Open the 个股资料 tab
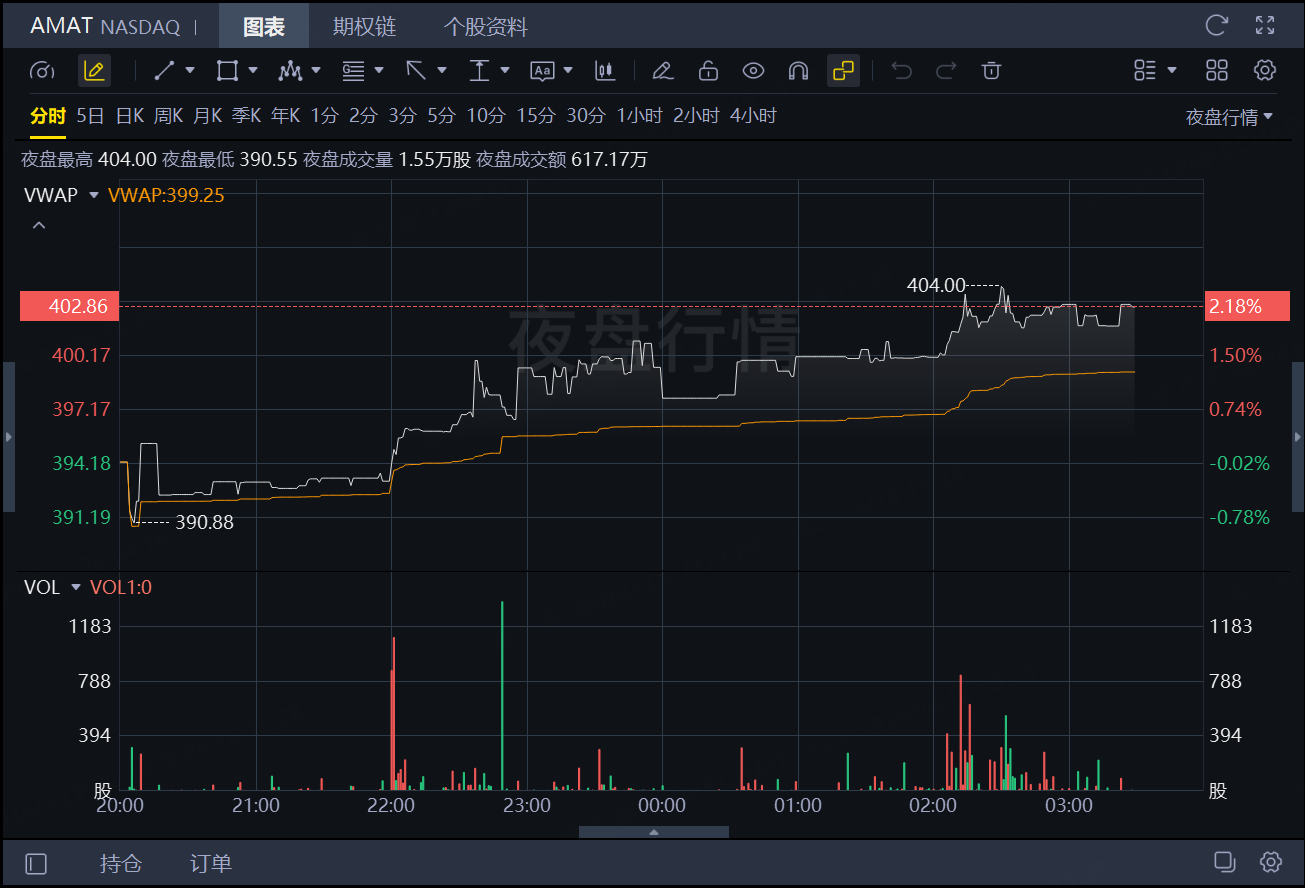 point(485,27)
